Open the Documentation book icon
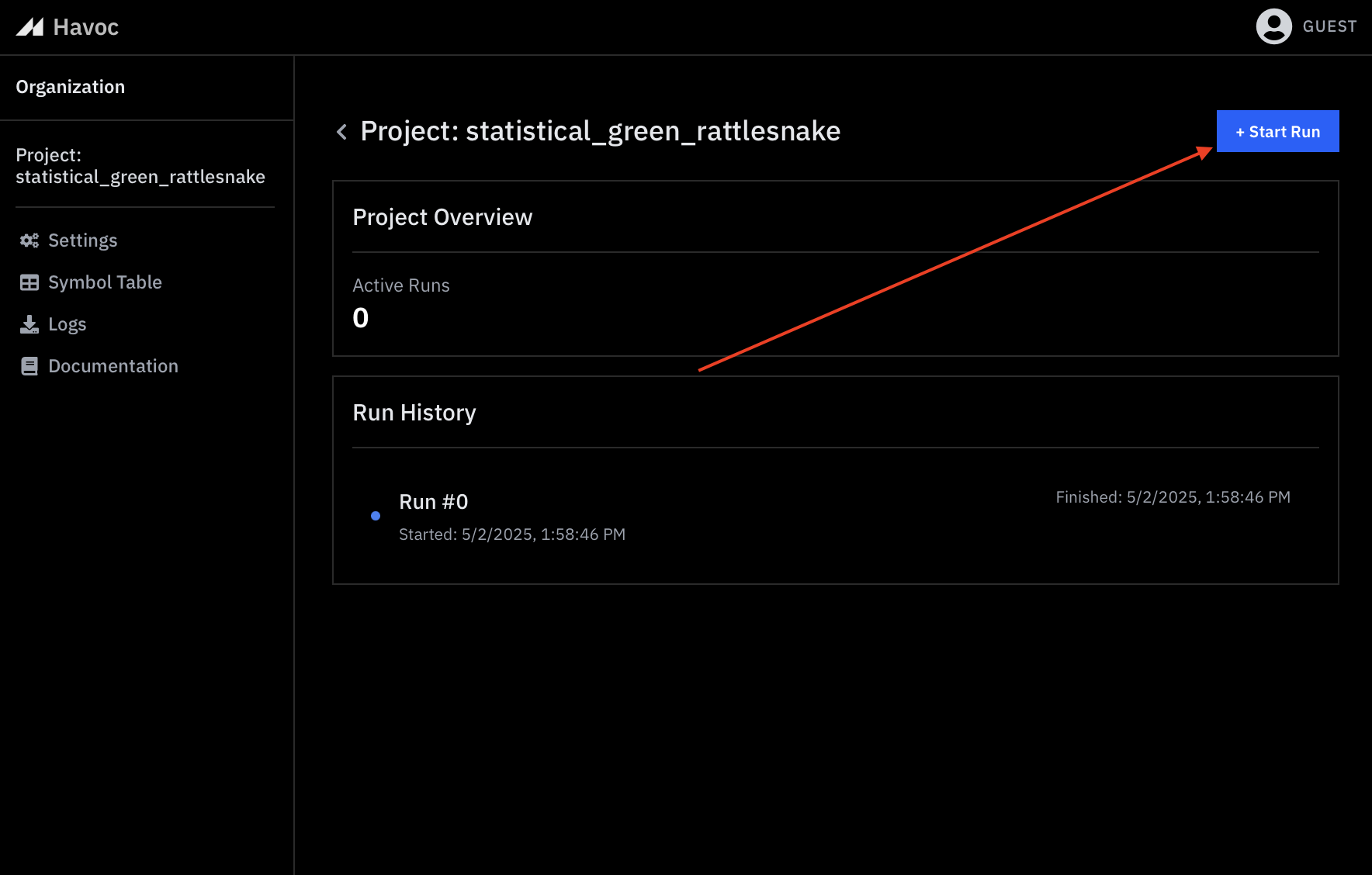Image resolution: width=1372 pixels, height=875 pixels. click(x=29, y=365)
